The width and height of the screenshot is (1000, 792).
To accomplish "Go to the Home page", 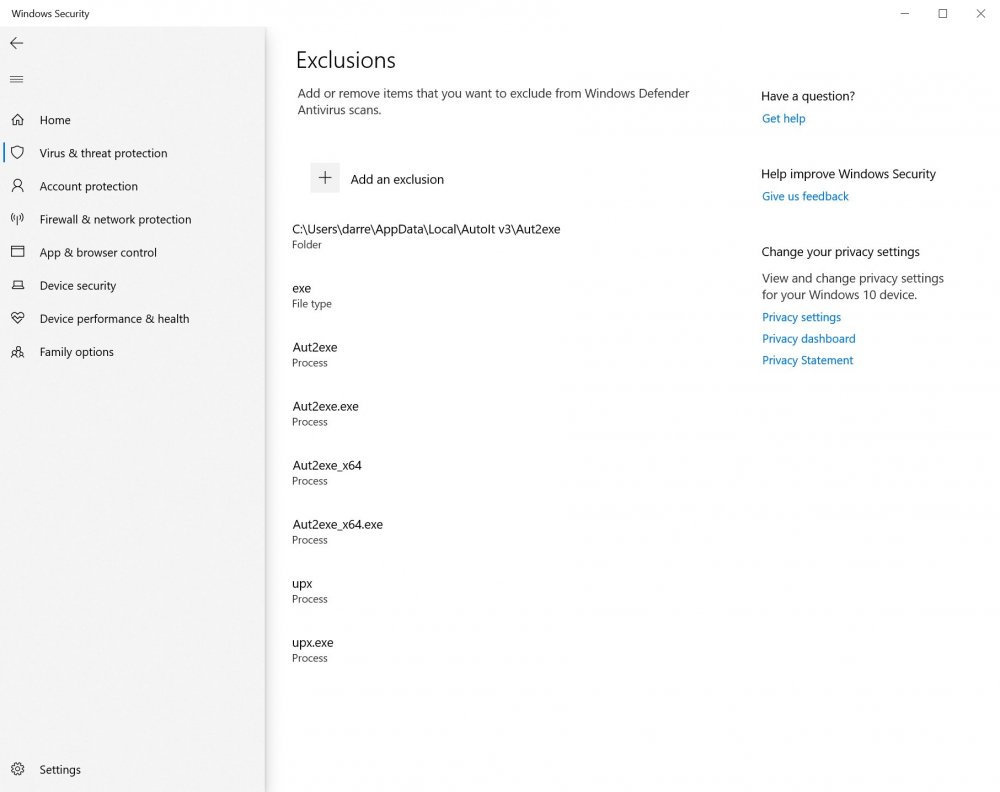I will click(x=55, y=120).
